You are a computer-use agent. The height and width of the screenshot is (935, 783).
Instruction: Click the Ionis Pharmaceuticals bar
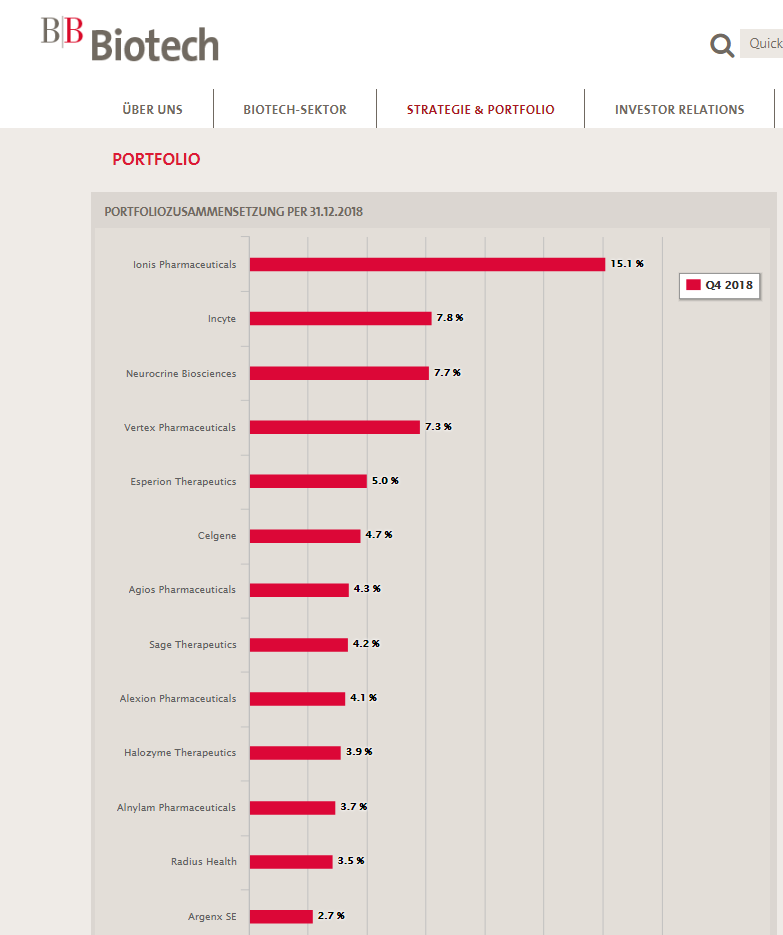click(428, 264)
